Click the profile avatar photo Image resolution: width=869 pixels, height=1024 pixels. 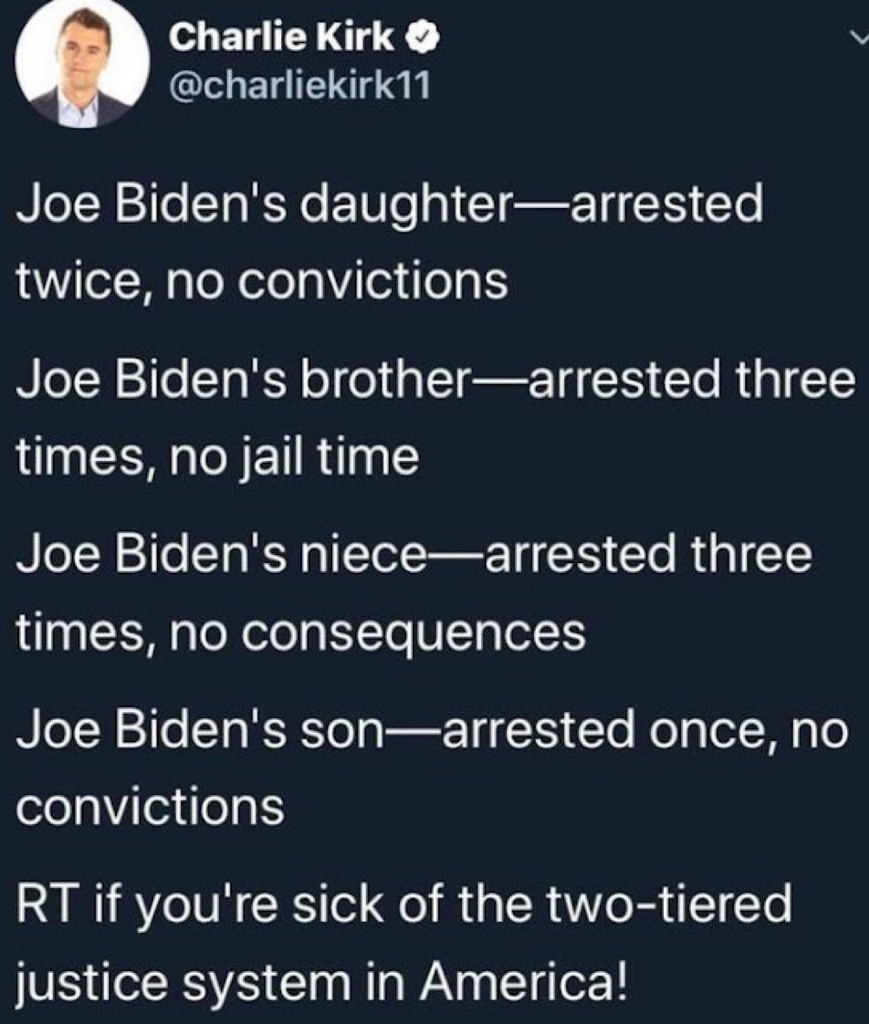[82, 67]
